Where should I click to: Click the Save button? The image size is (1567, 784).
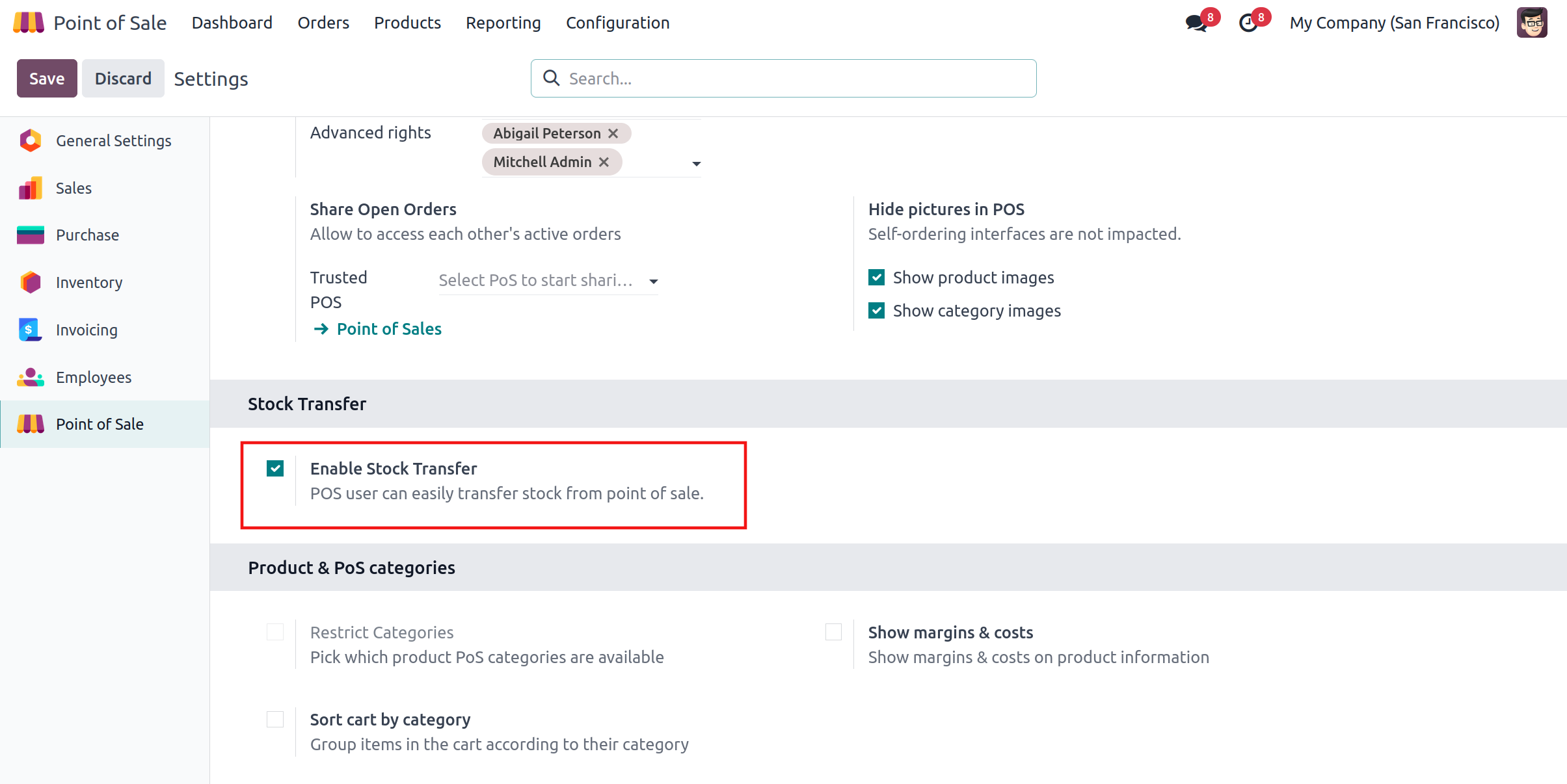(x=47, y=79)
